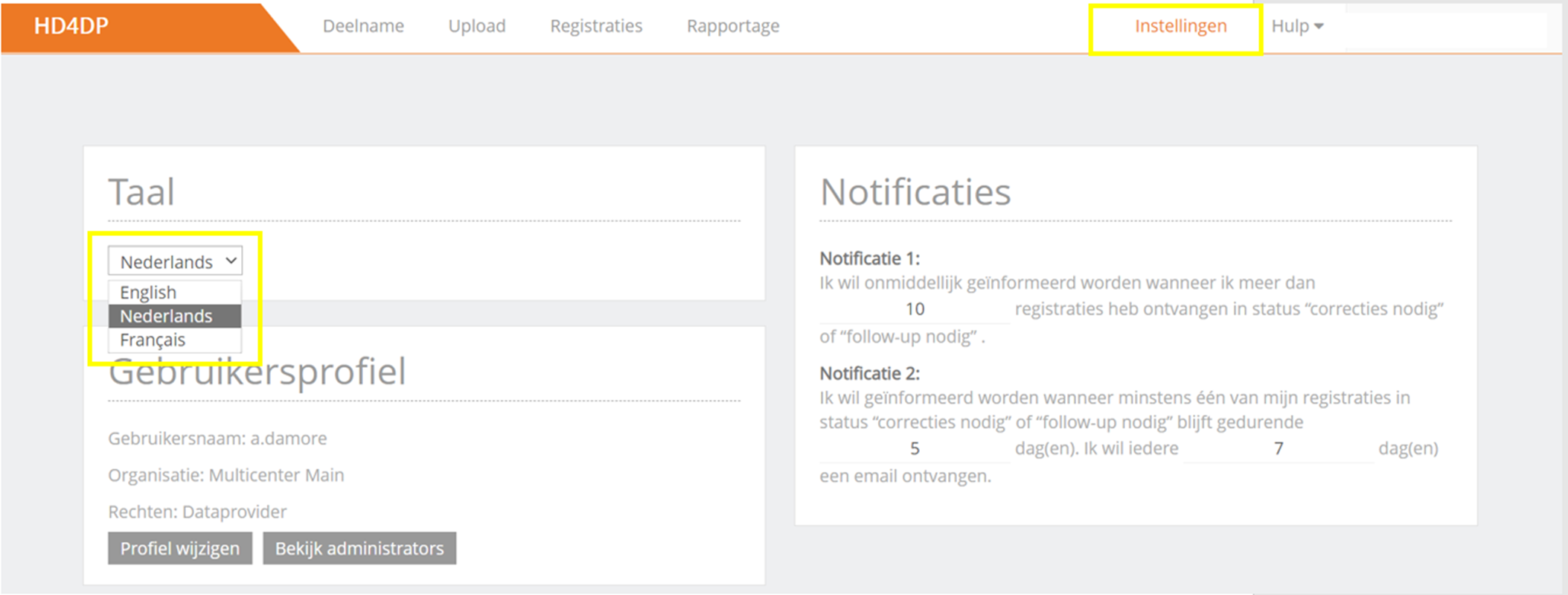The width and height of the screenshot is (1568, 595).
Task: Select the Instellingen menu item
Action: [1180, 26]
